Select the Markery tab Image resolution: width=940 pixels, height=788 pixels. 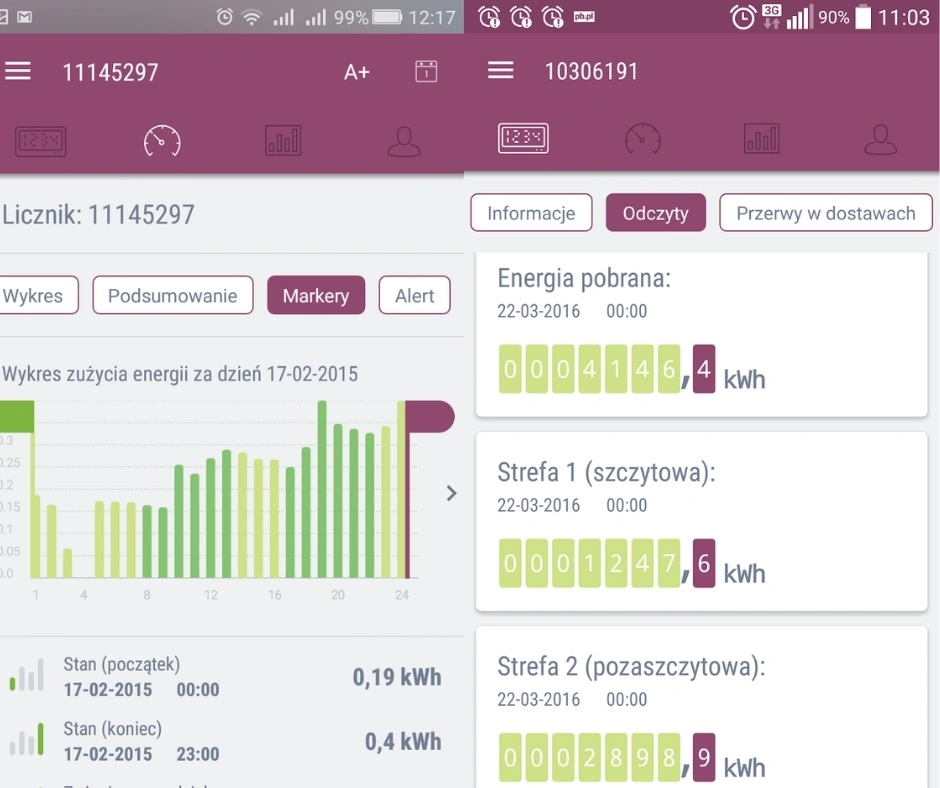pos(316,296)
